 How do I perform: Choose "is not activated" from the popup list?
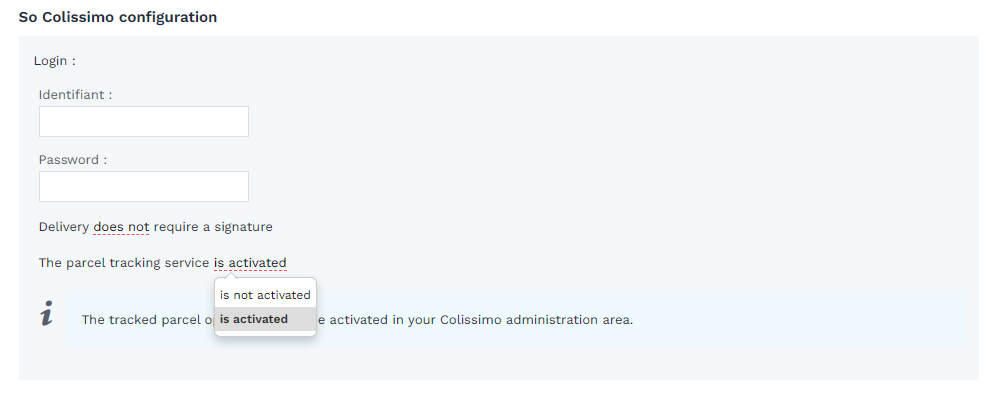(x=265, y=295)
